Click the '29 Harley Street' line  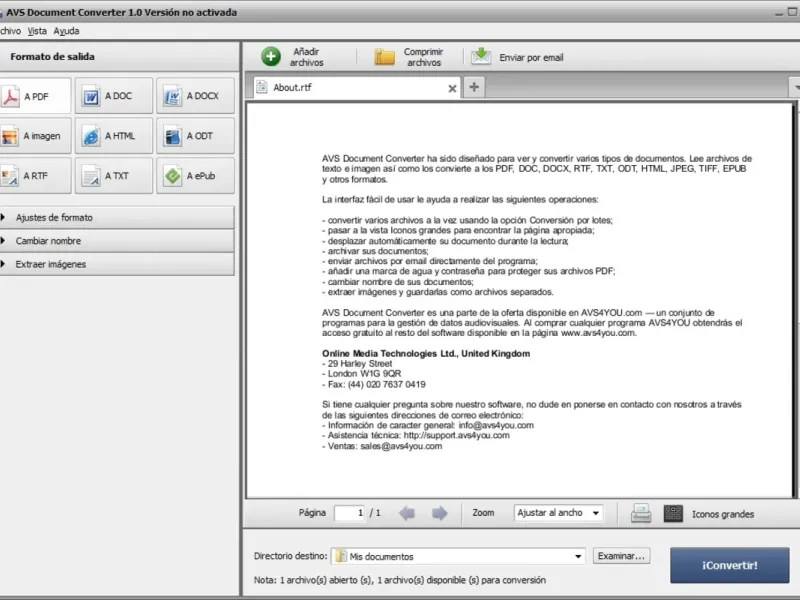coord(357,363)
